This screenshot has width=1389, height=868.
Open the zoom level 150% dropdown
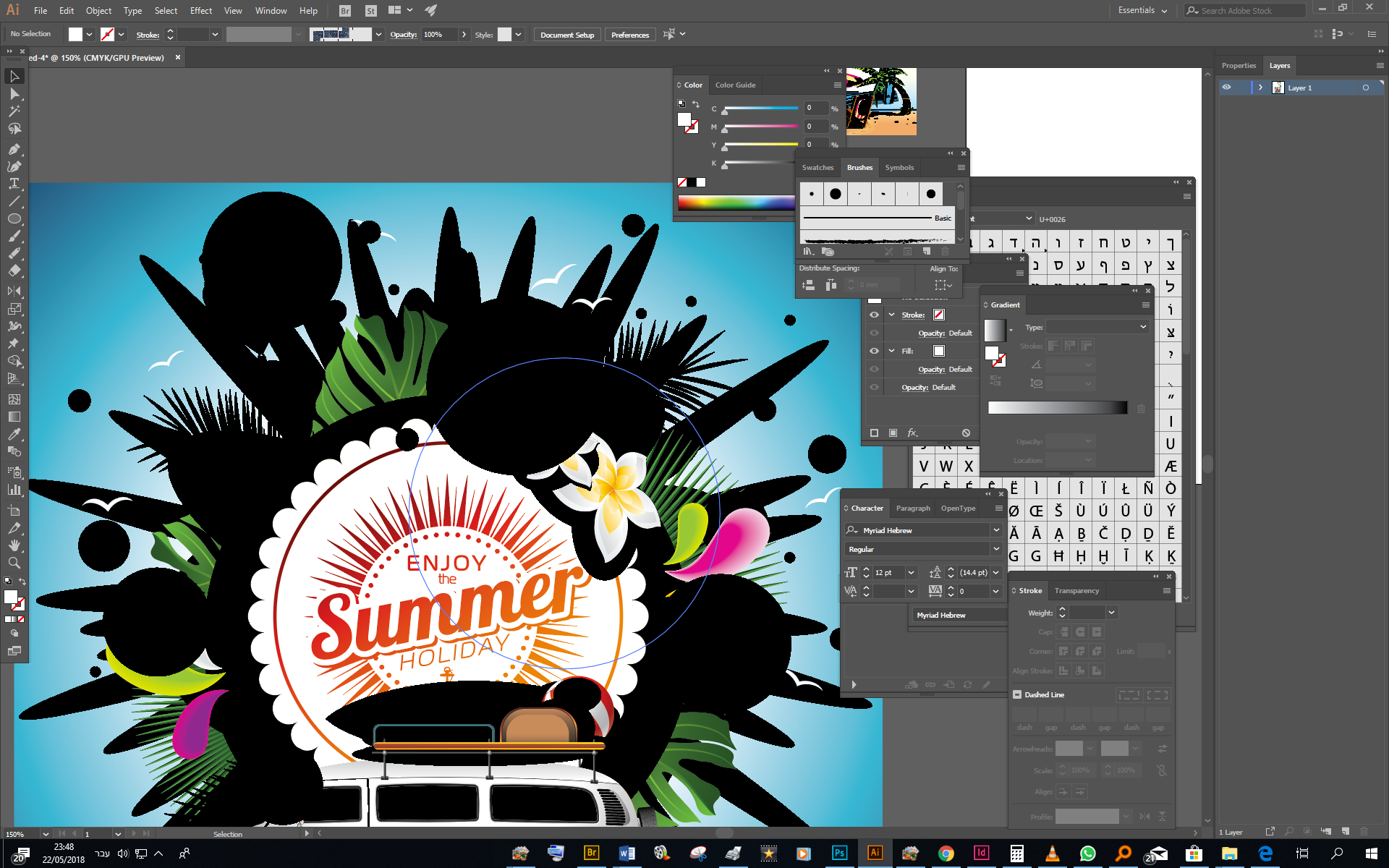[x=45, y=834]
